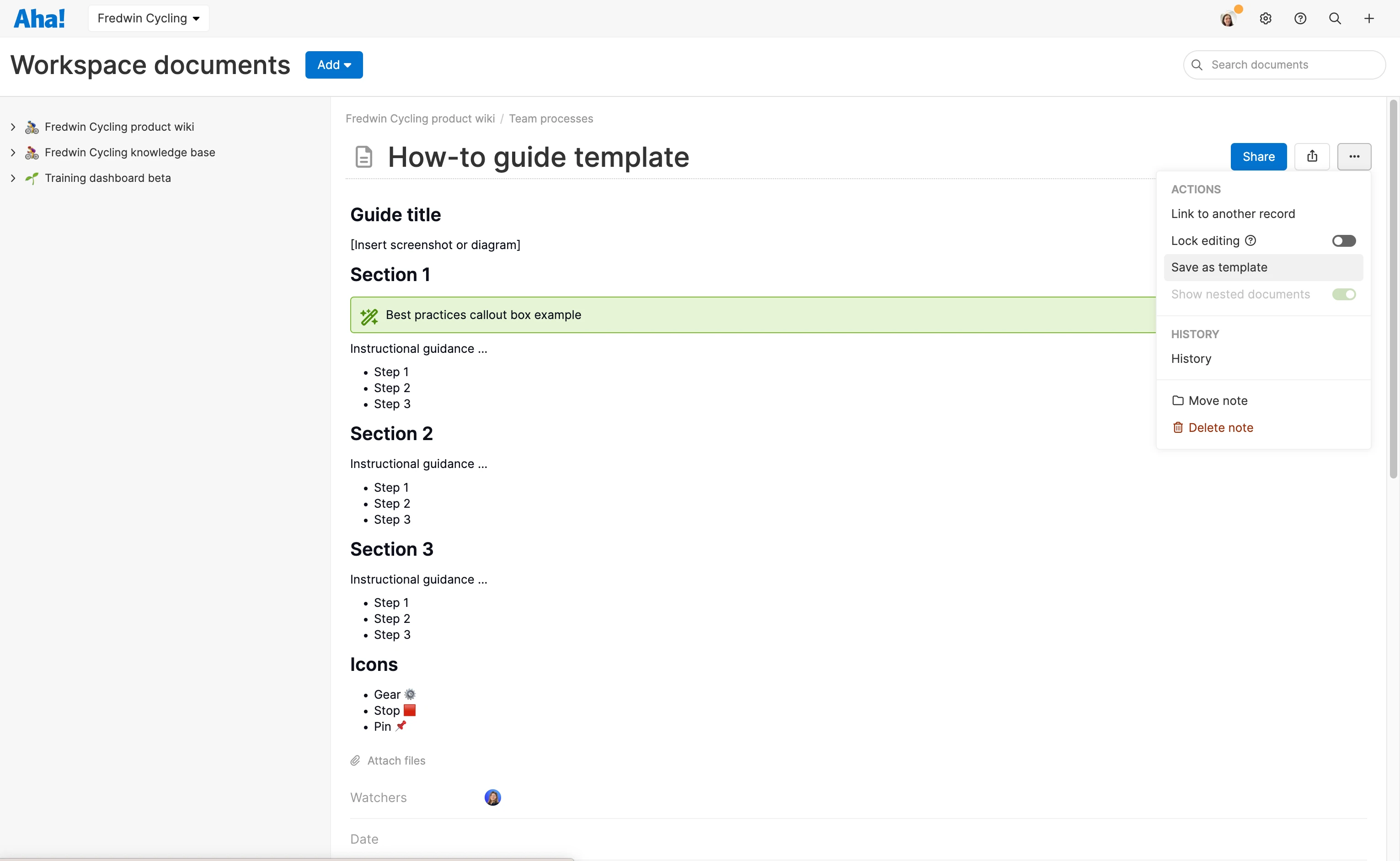Select Link to another record

(1232, 213)
